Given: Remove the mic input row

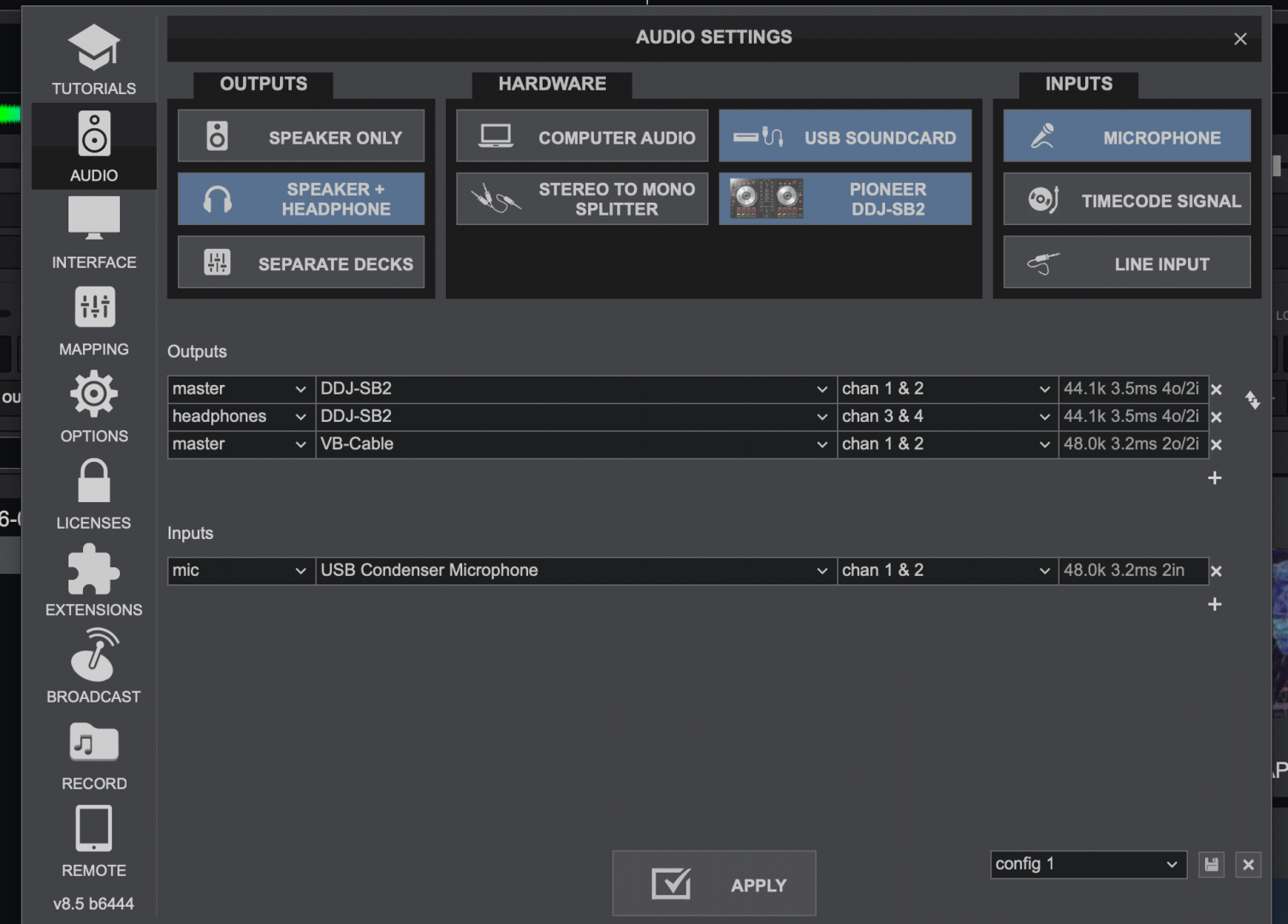Looking at the screenshot, I should (1216, 572).
